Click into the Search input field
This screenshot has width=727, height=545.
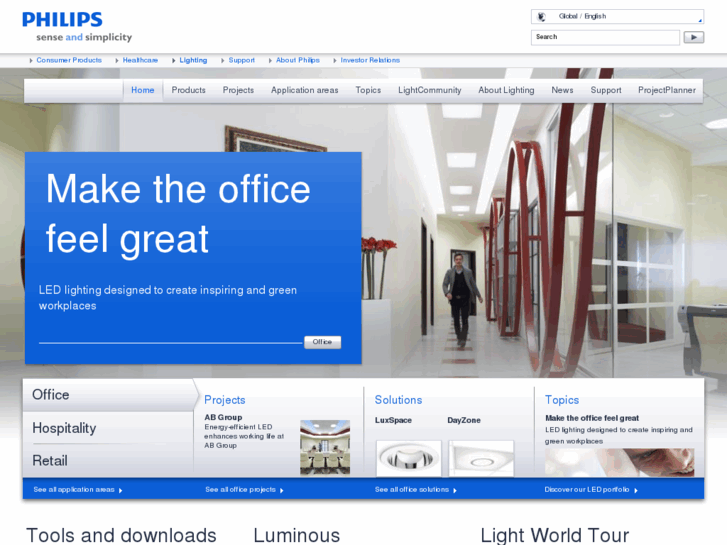604,37
